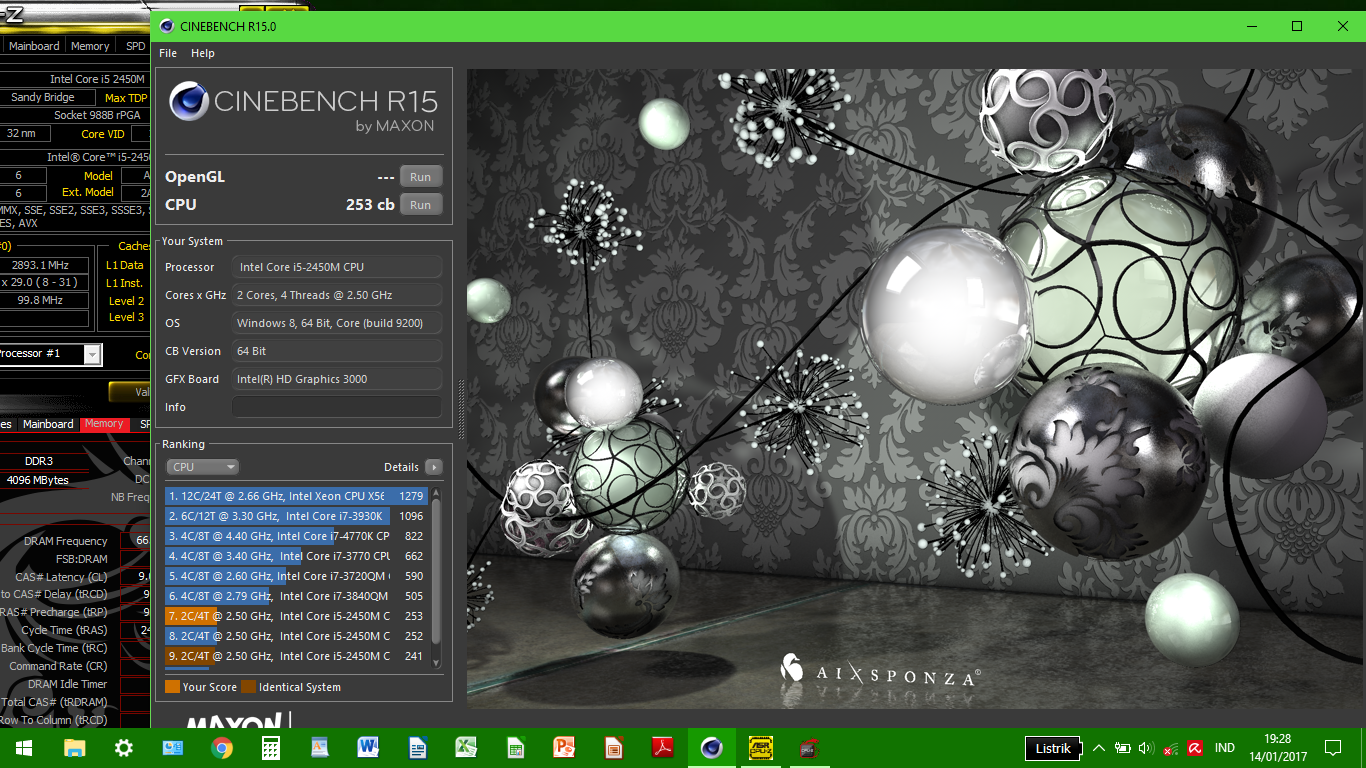Click the Cores x GHz value field
The image size is (1366, 768).
337,295
